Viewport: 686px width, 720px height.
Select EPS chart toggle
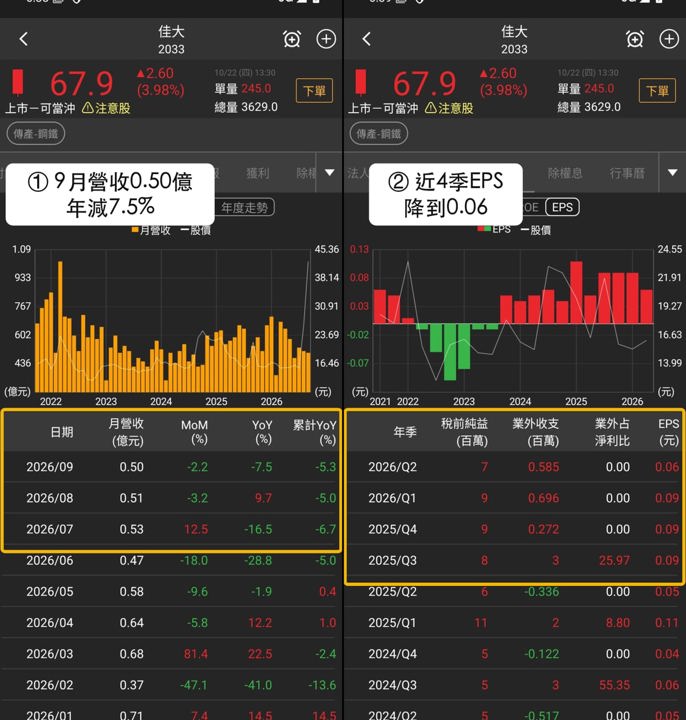pyautogui.click(x=562, y=207)
